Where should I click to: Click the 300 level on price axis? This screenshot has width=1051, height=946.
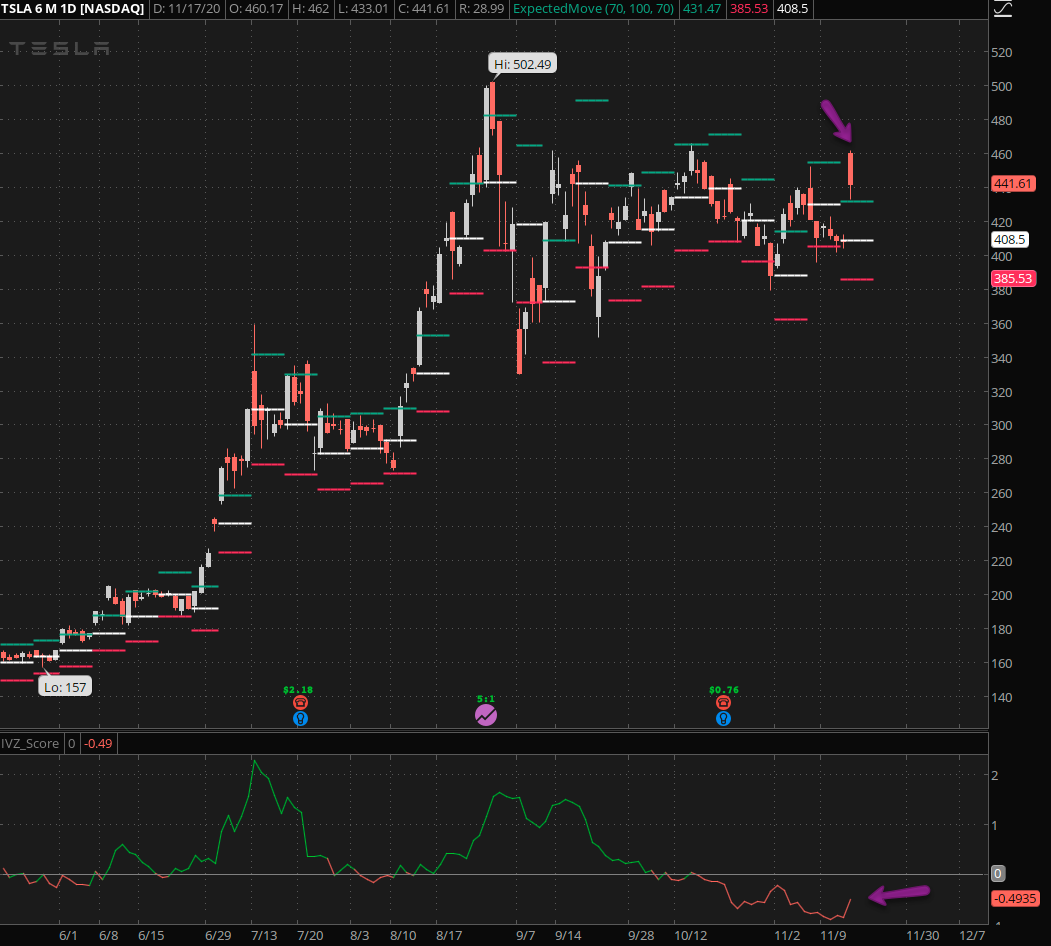pos(1001,426)
